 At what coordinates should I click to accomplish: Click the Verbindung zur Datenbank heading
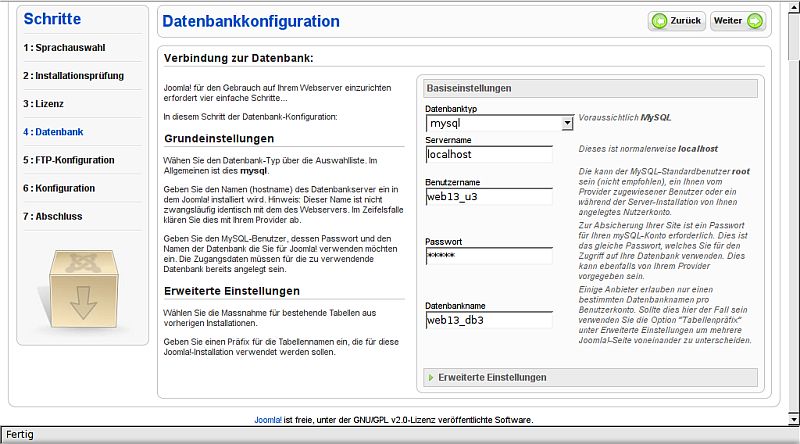point(238,58)
